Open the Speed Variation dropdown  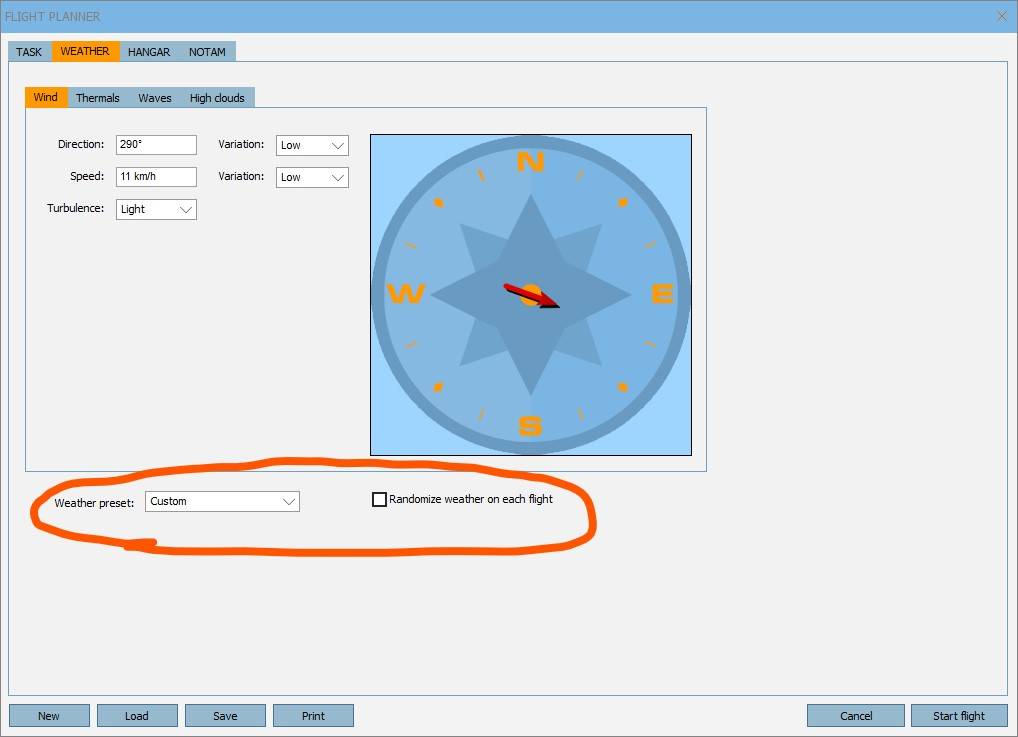coord(312,177)
